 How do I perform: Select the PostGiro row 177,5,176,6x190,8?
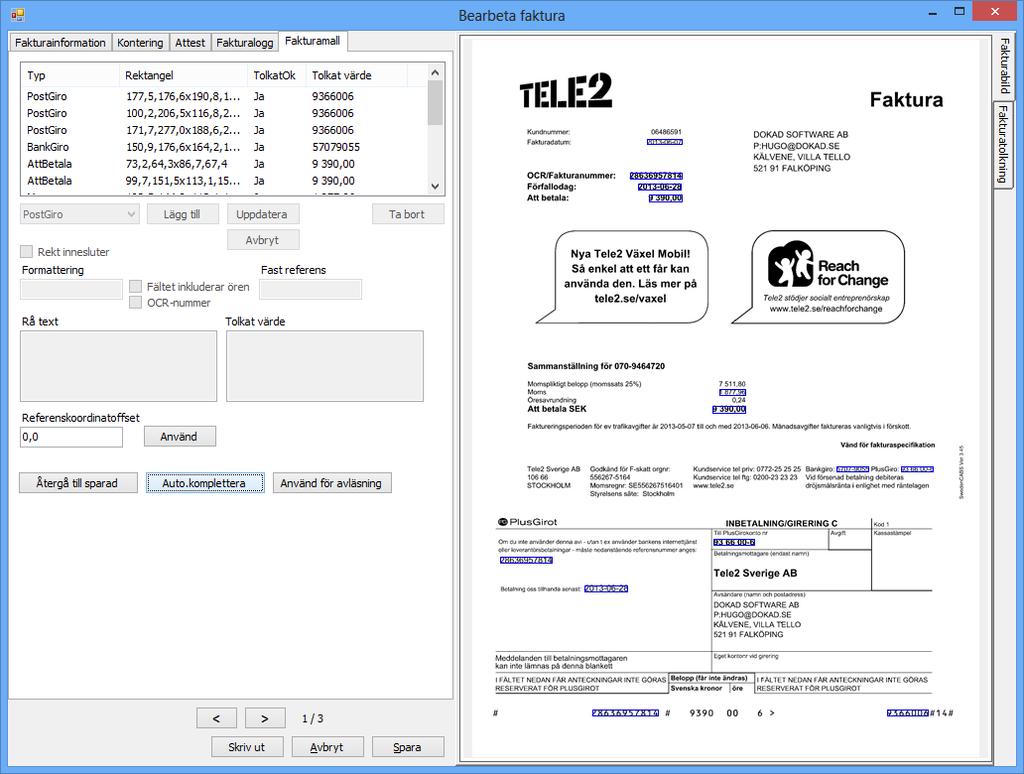pyautogui.click(x=225, y=96)
